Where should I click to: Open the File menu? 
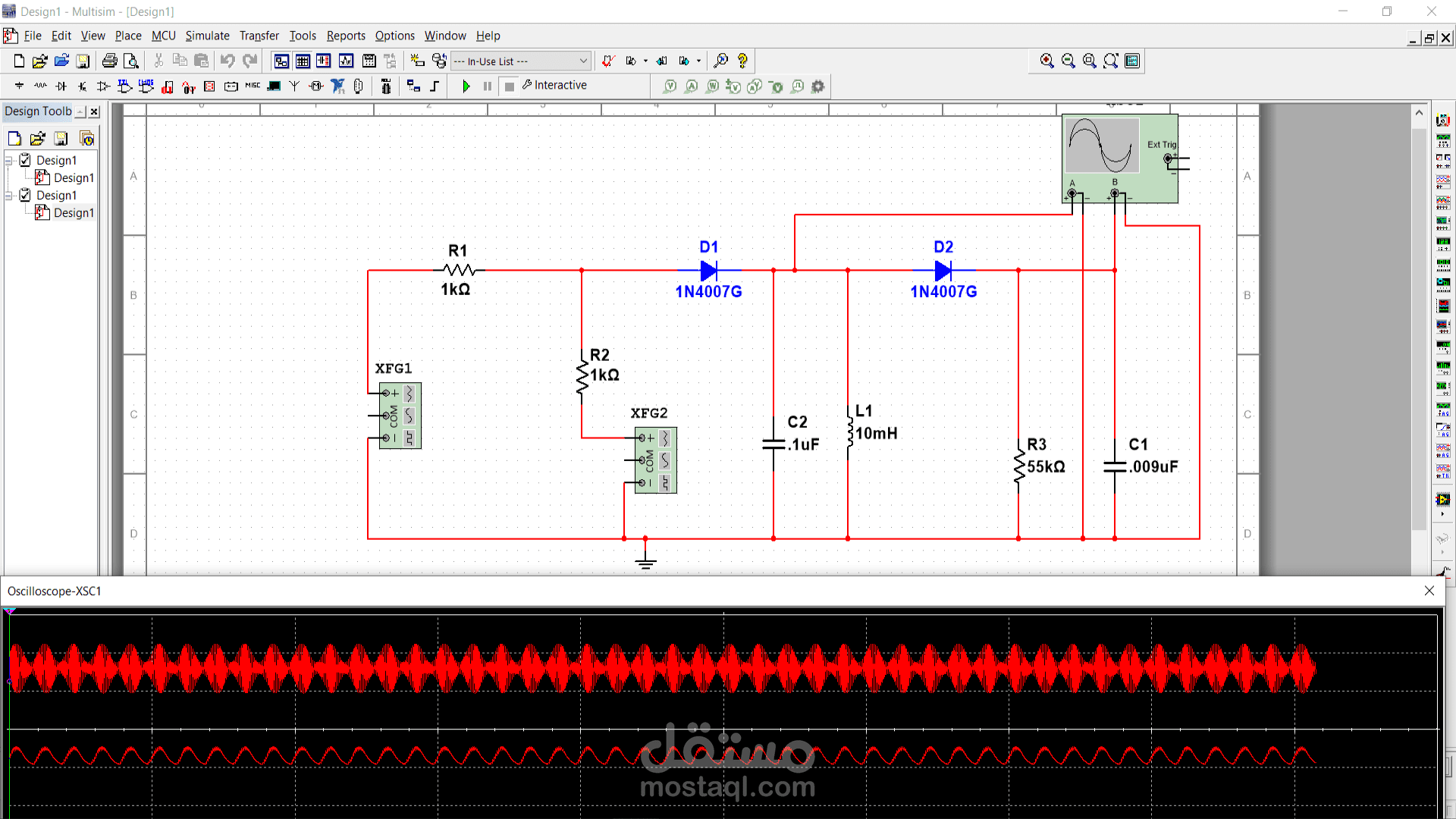click(x=33, y=36)
